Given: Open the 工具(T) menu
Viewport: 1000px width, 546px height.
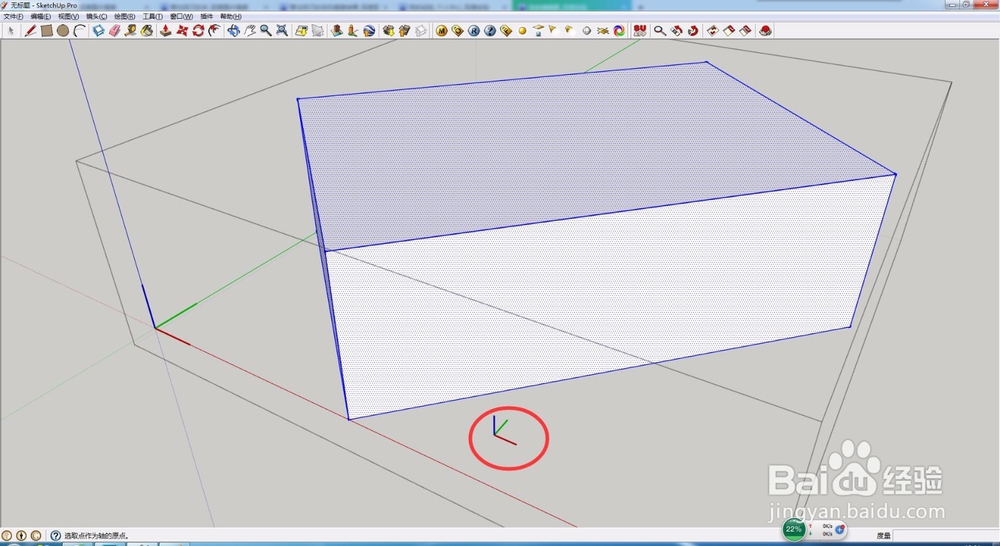Looking at the screenshot, I should click(152, 17).
